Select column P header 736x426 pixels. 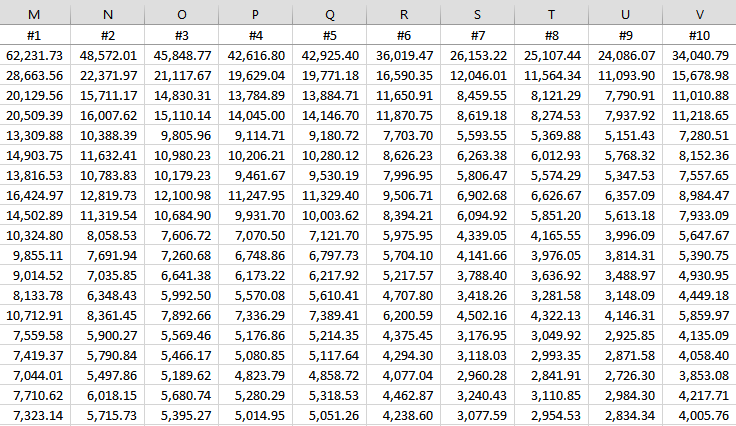coord(255,15)
